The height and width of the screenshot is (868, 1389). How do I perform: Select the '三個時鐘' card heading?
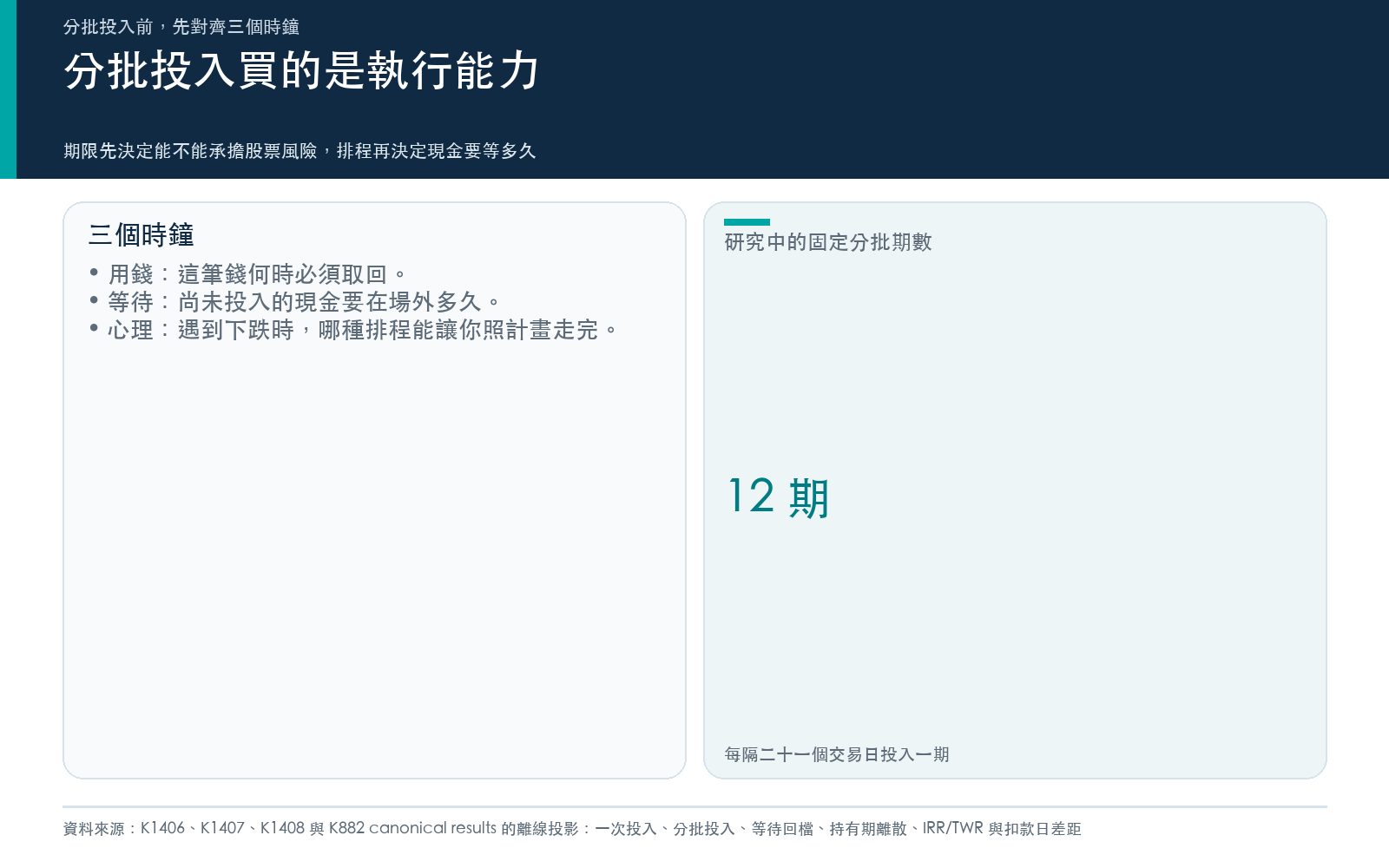click(142, 235)
